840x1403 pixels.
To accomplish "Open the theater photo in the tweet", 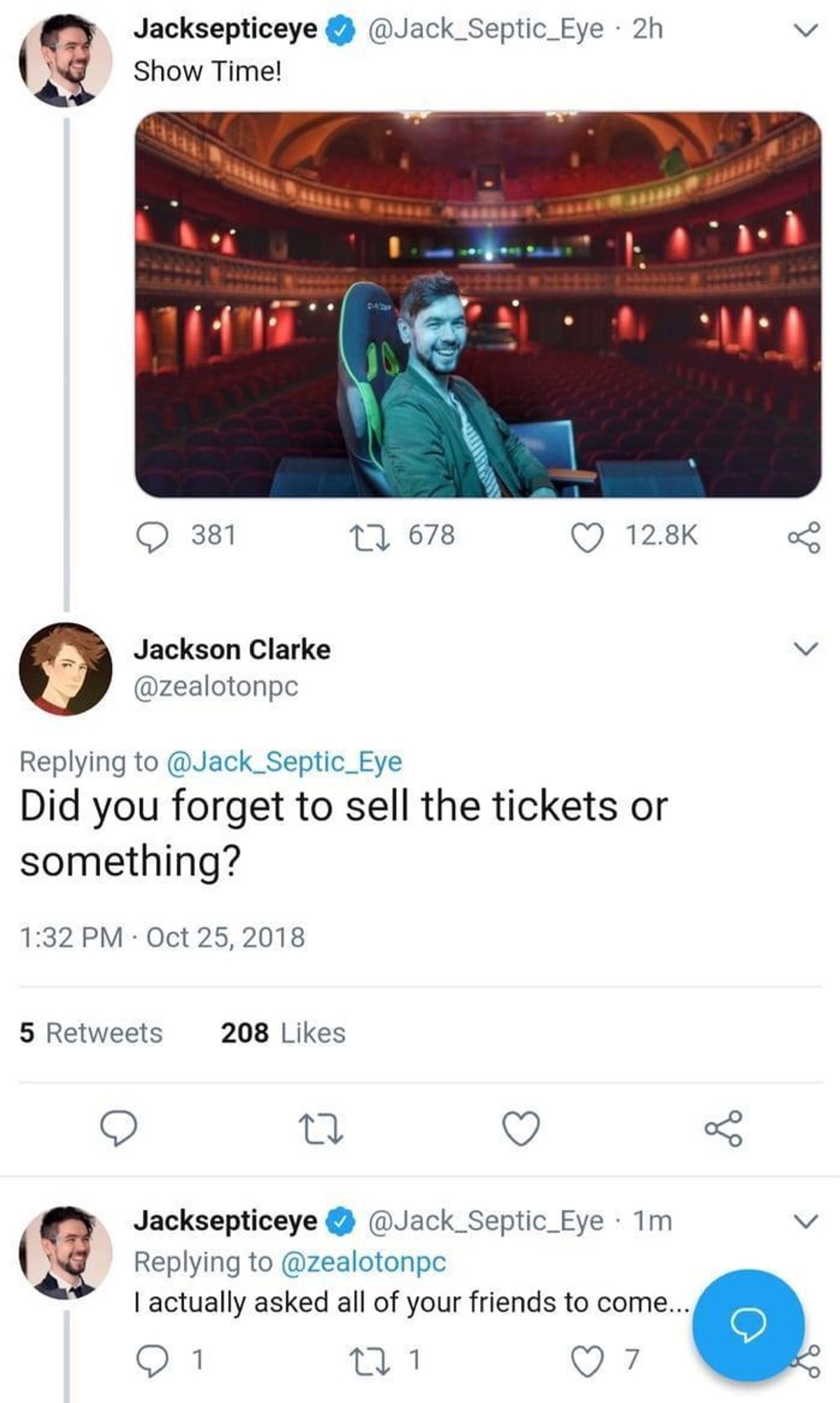I will tap(478, 305).
